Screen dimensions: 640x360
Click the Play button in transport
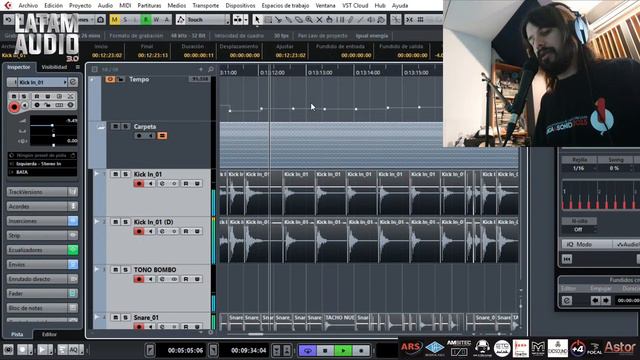click(343, 350)
